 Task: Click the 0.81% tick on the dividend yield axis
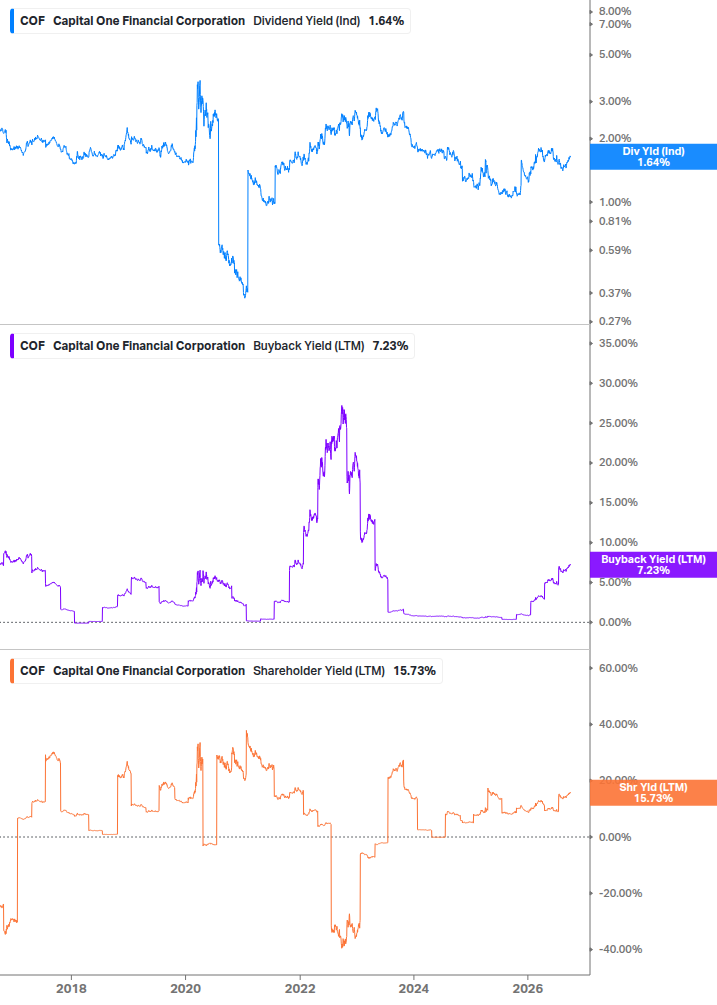(x=614, y=222)
